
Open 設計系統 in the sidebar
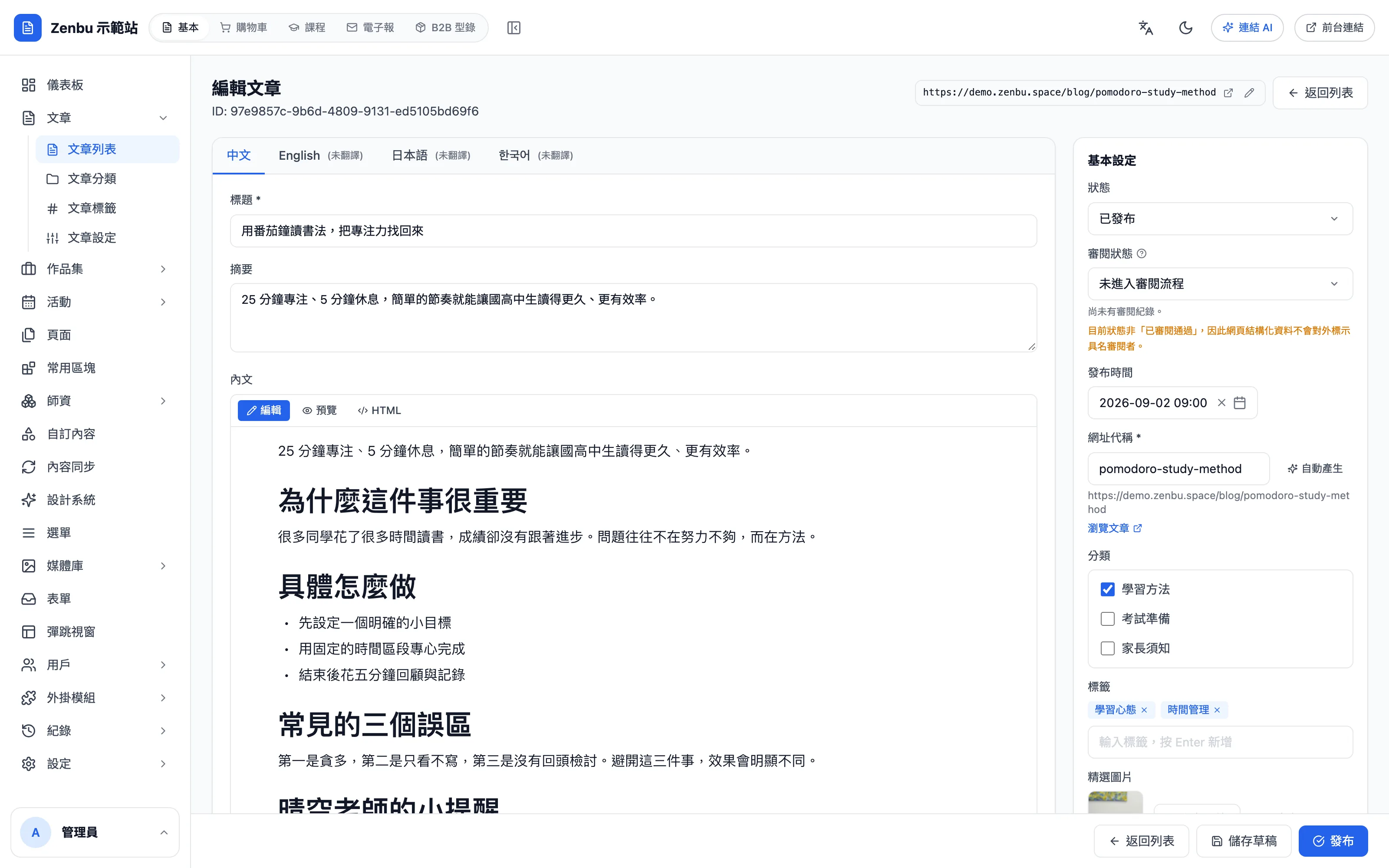click(95, 500)
